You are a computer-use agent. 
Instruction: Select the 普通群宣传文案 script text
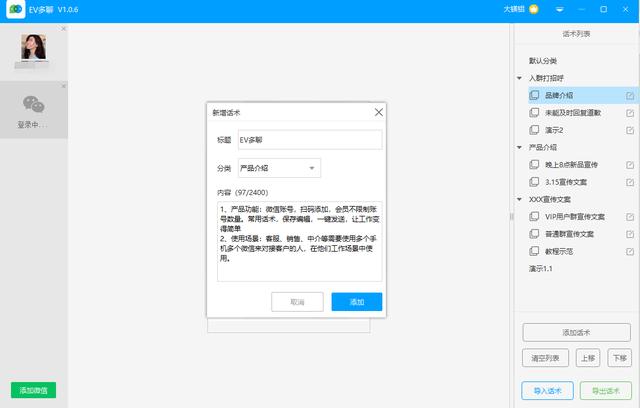(569, 234)
